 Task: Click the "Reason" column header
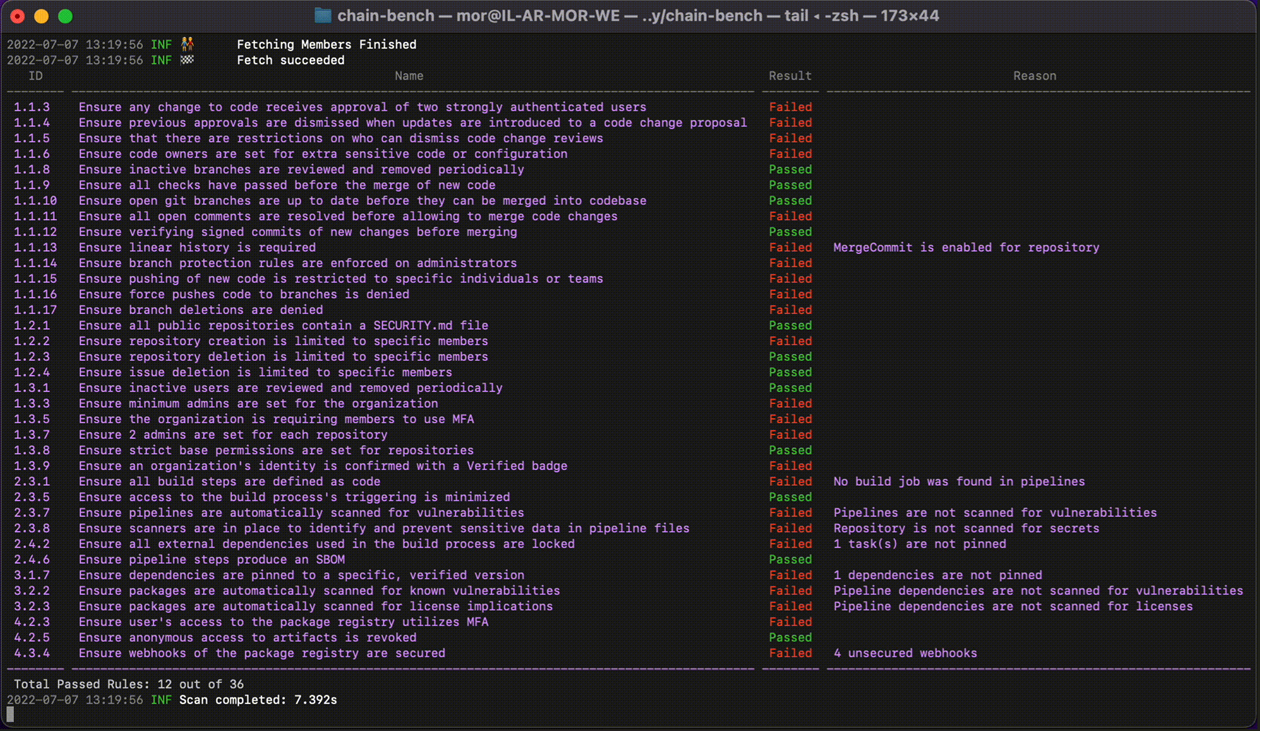point(1034,76)
